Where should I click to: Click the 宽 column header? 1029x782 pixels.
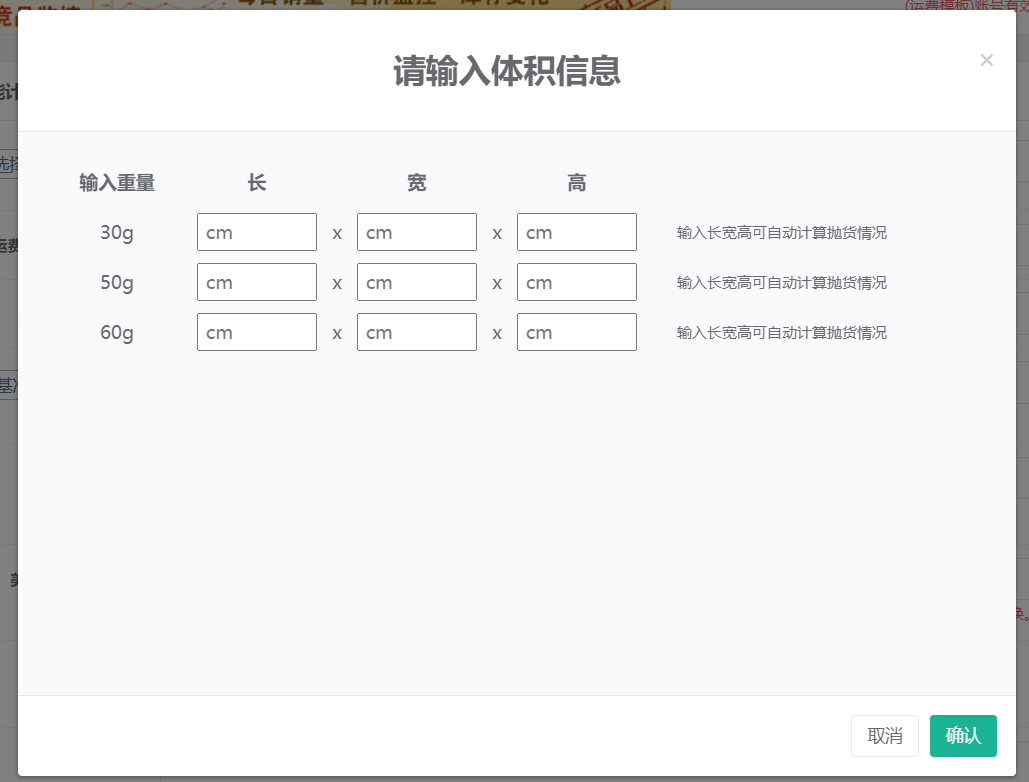point(417,182)
